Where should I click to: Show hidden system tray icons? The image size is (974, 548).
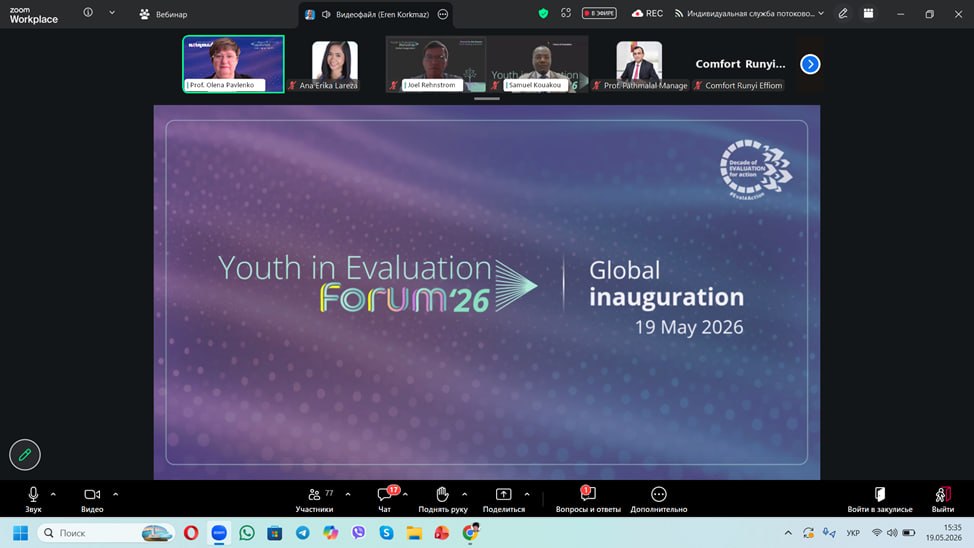coord(788,533)
